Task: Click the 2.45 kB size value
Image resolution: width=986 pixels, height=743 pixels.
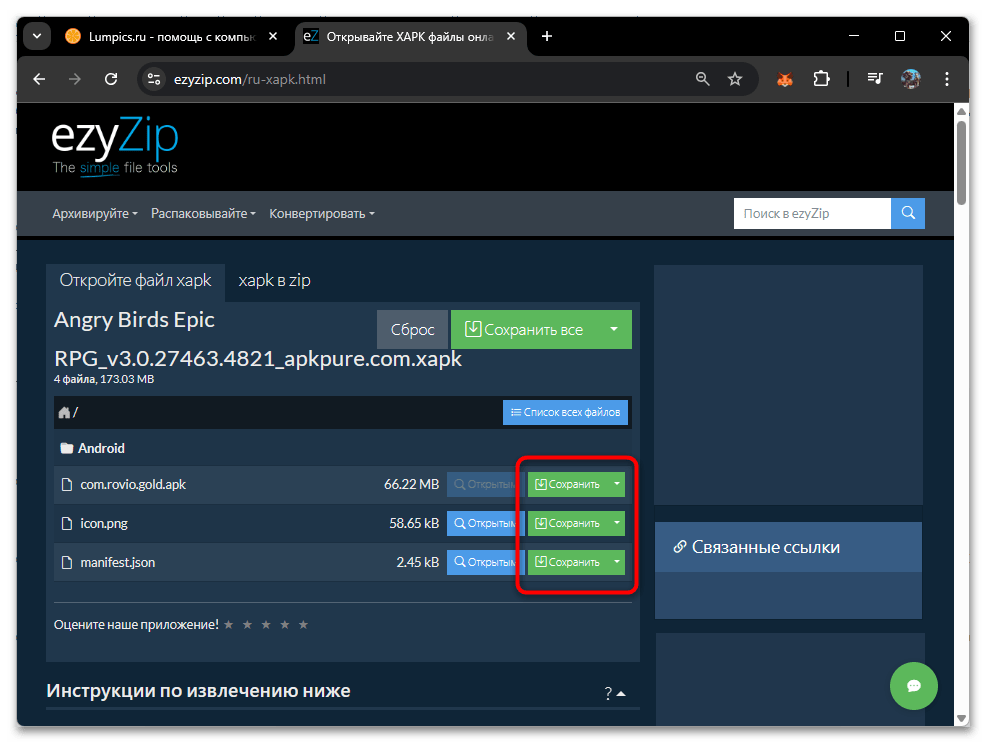Action: click(418, 563)
